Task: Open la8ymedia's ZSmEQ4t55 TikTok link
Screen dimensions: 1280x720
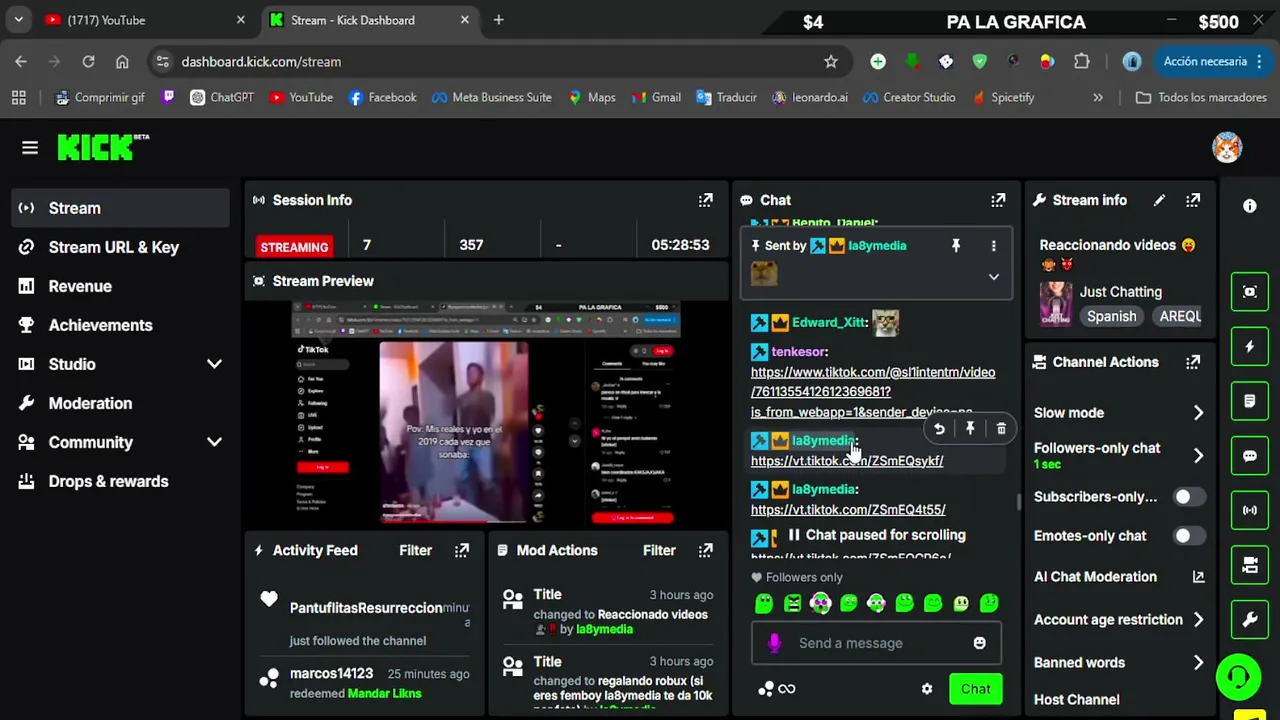Action: pos(848,510)
